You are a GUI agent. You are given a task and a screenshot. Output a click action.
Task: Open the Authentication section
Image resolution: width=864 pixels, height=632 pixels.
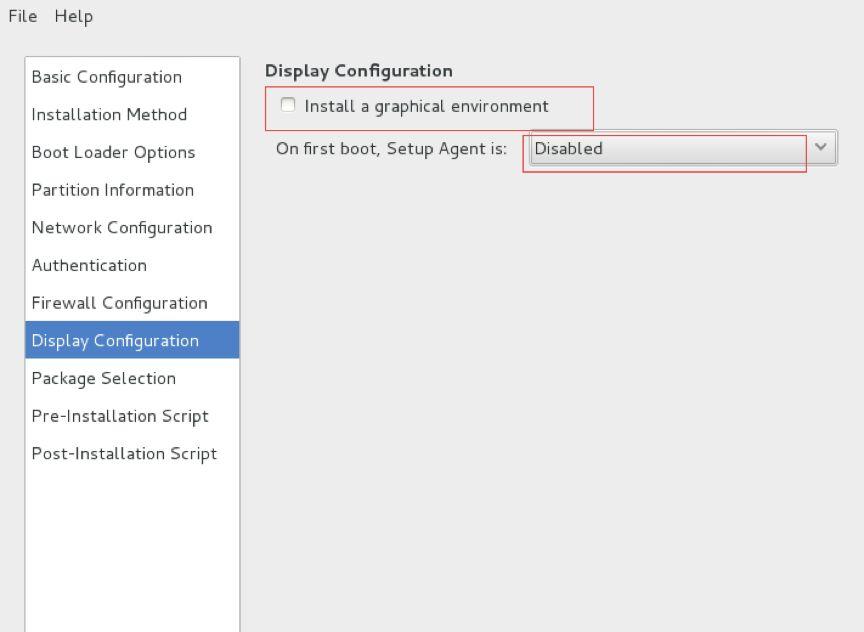(89, 266)
